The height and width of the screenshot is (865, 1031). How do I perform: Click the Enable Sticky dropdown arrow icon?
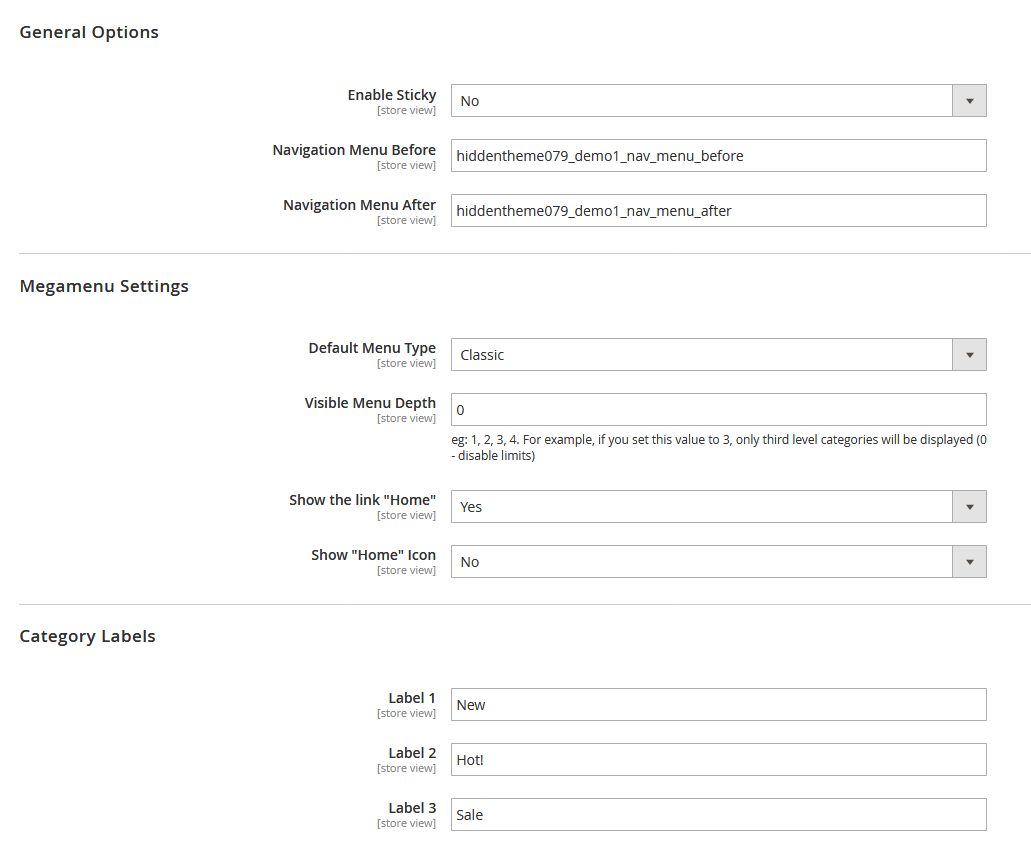click(x=968, y=100)
